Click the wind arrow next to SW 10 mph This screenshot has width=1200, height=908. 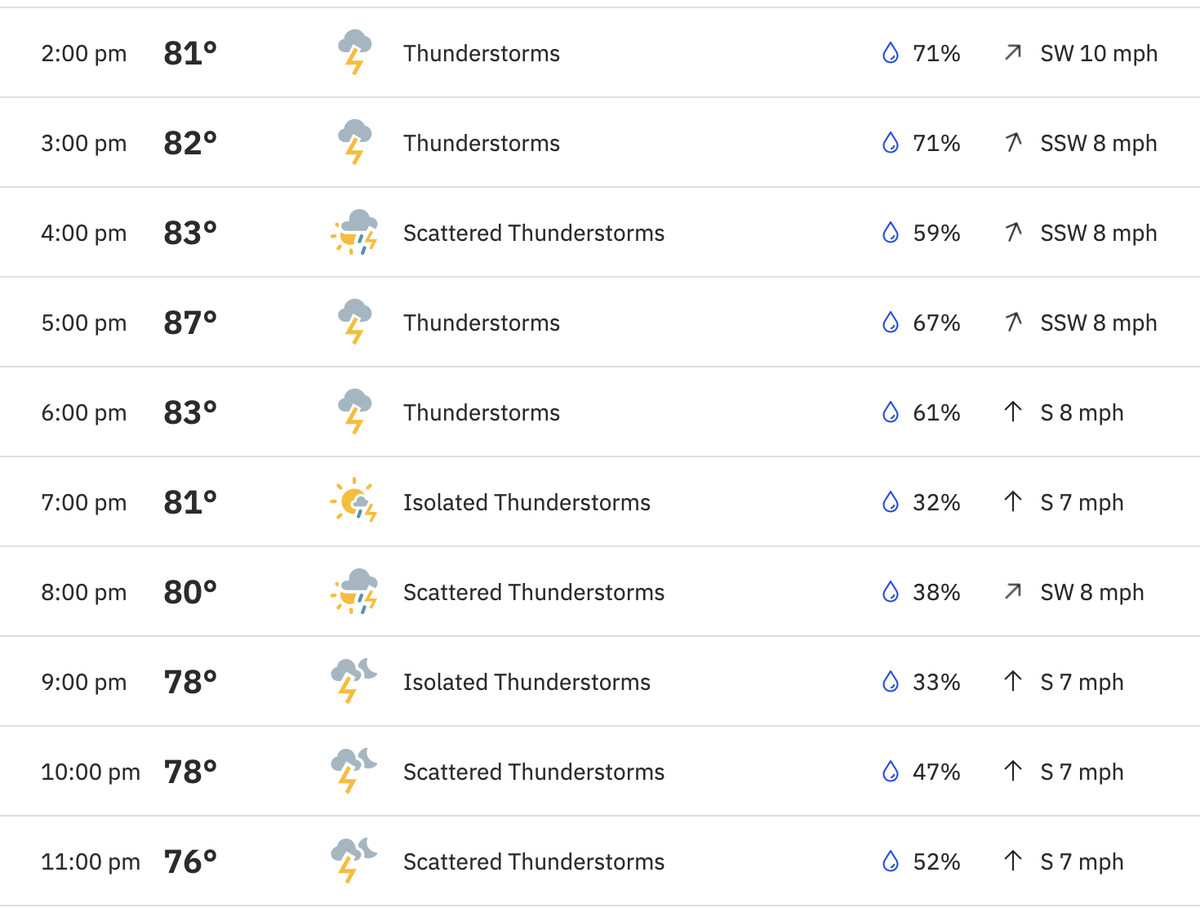[1013, 53]
